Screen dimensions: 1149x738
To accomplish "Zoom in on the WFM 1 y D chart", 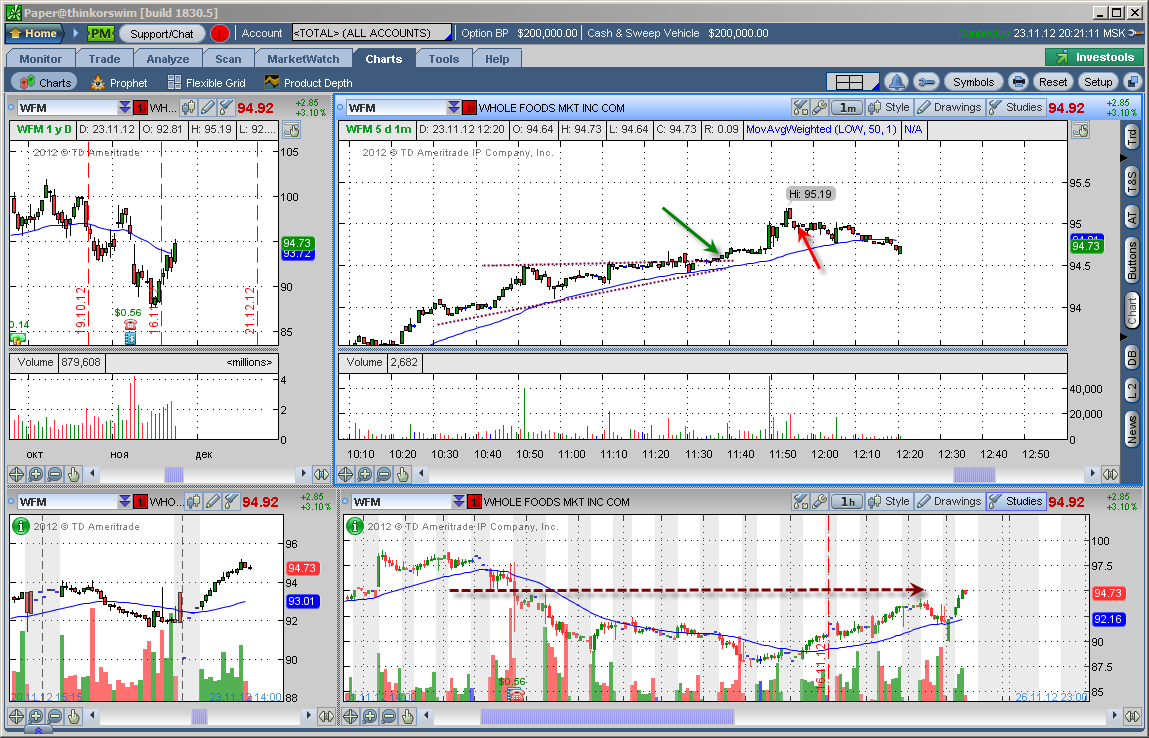I will [x=35, y=474].
